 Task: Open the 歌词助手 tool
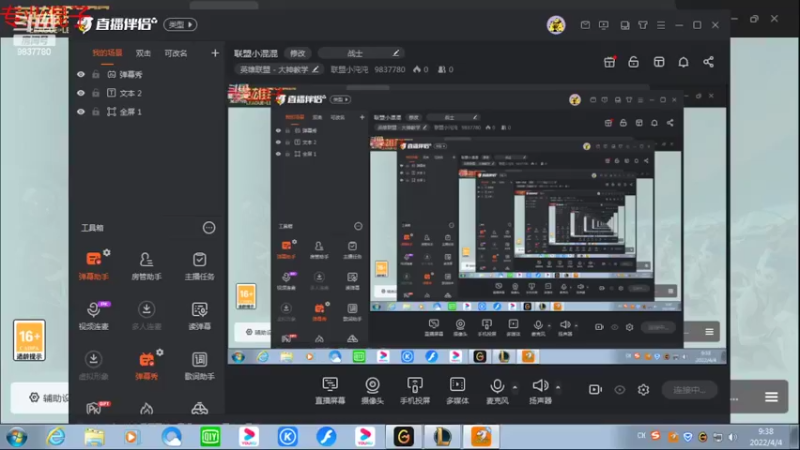[x=199, y=365]
